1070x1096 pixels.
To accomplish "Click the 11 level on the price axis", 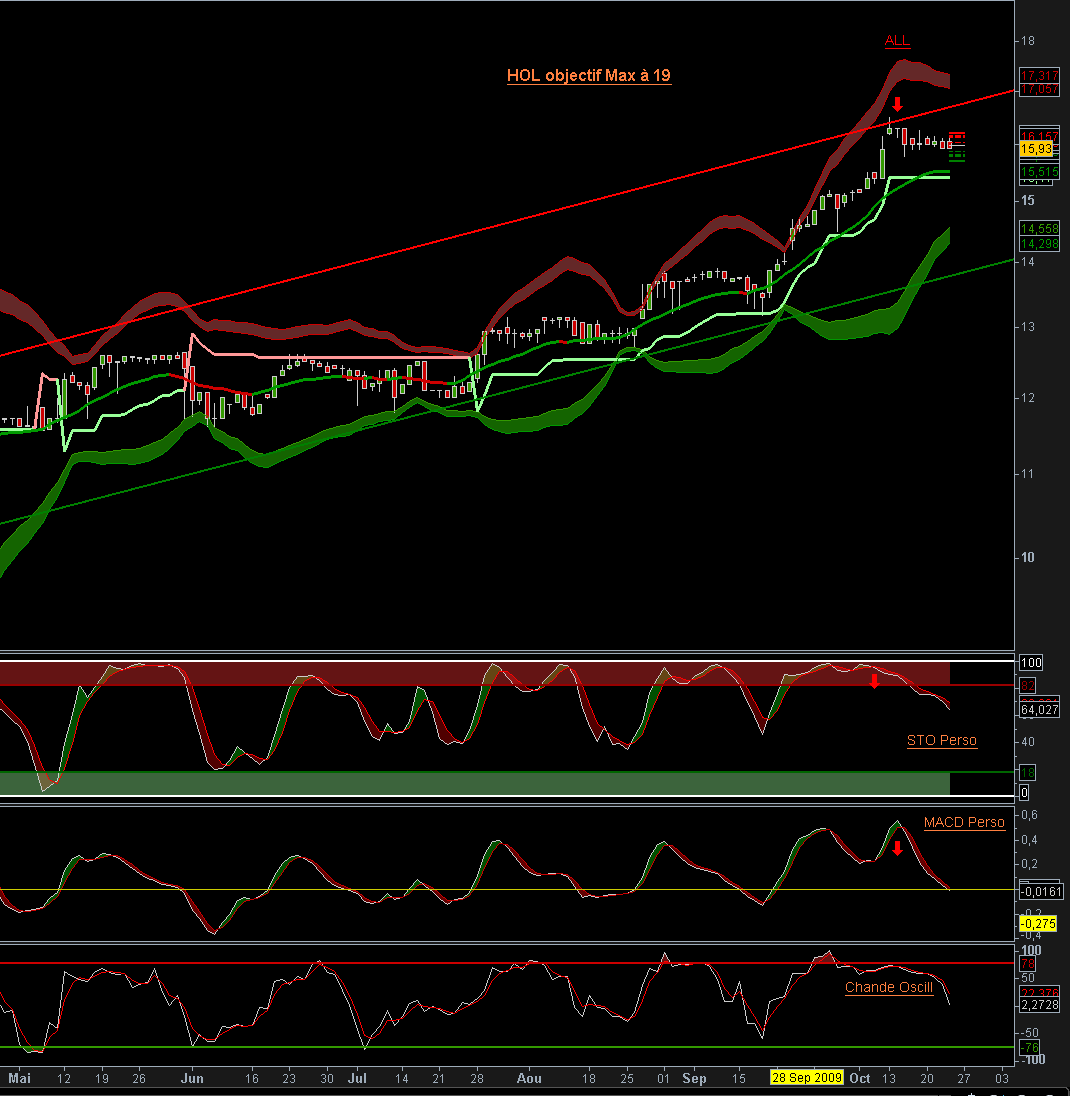I will [x=1027, y=474].
